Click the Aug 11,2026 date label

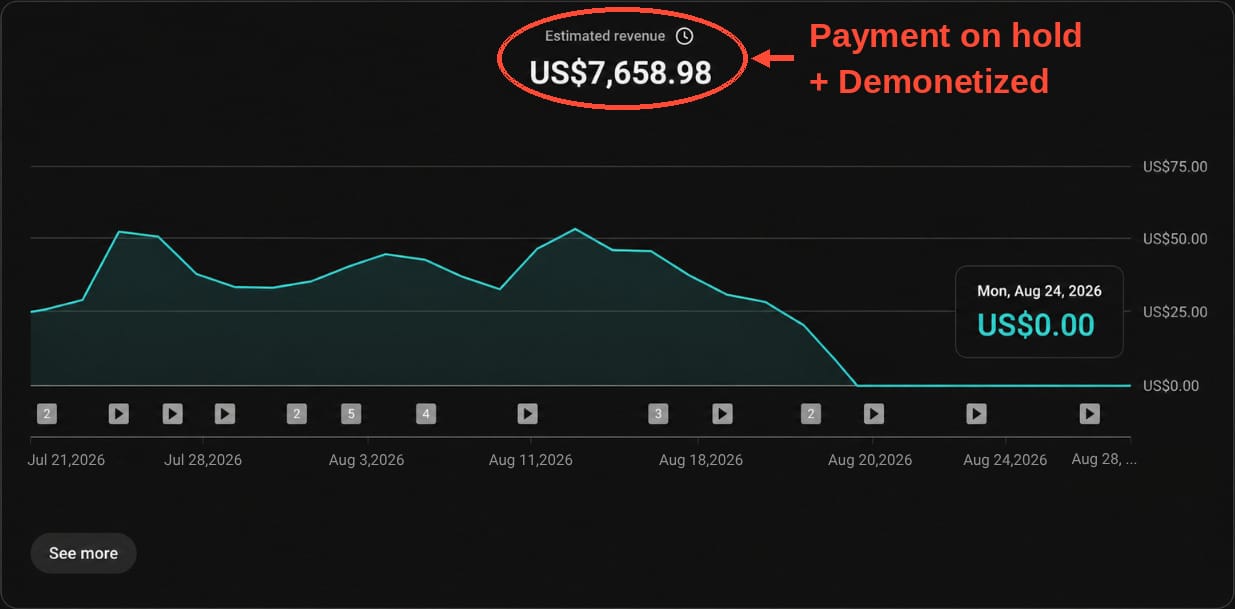coord(530,460)
